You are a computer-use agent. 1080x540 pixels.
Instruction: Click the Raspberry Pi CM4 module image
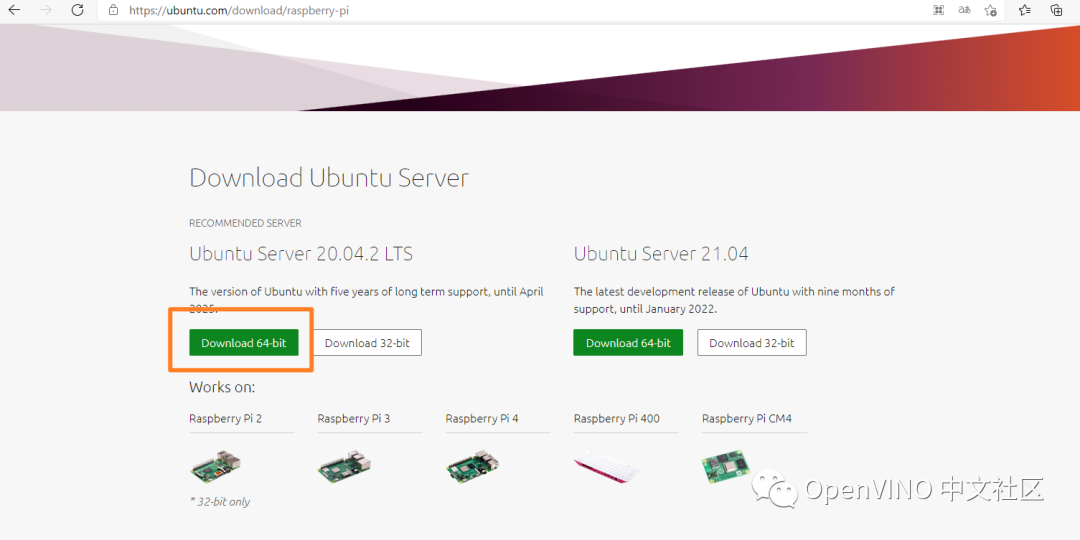(x=725, y=466)
